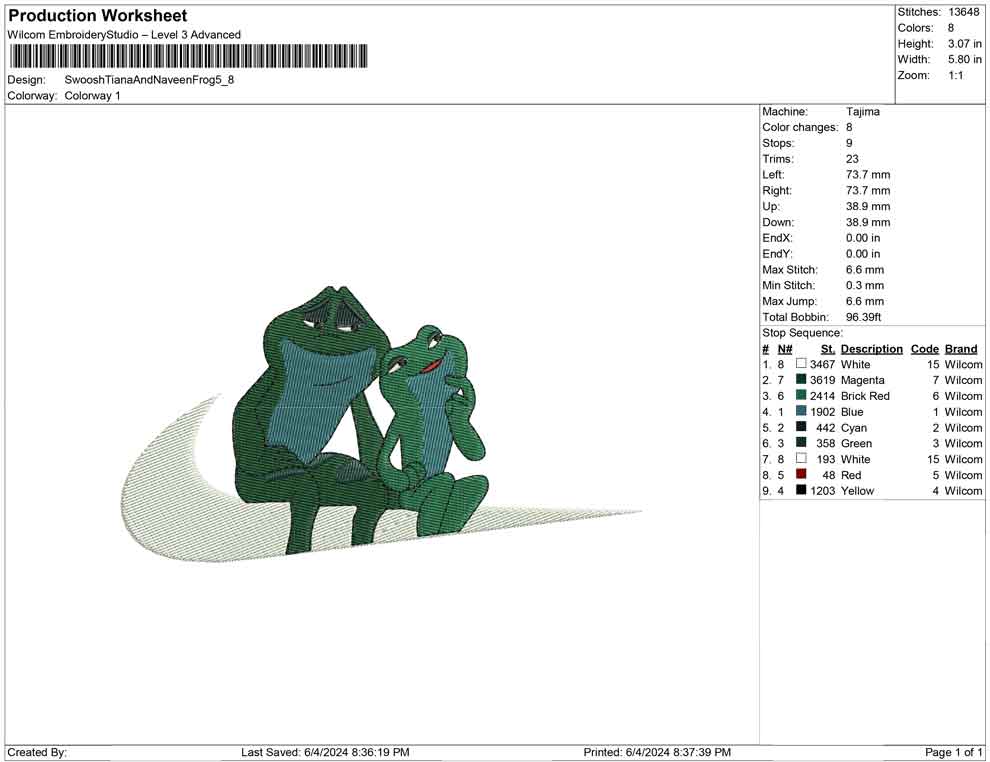Click stitch count '1902' in the Blue row
The image size is (990, 762).
(x=823, y=412)
